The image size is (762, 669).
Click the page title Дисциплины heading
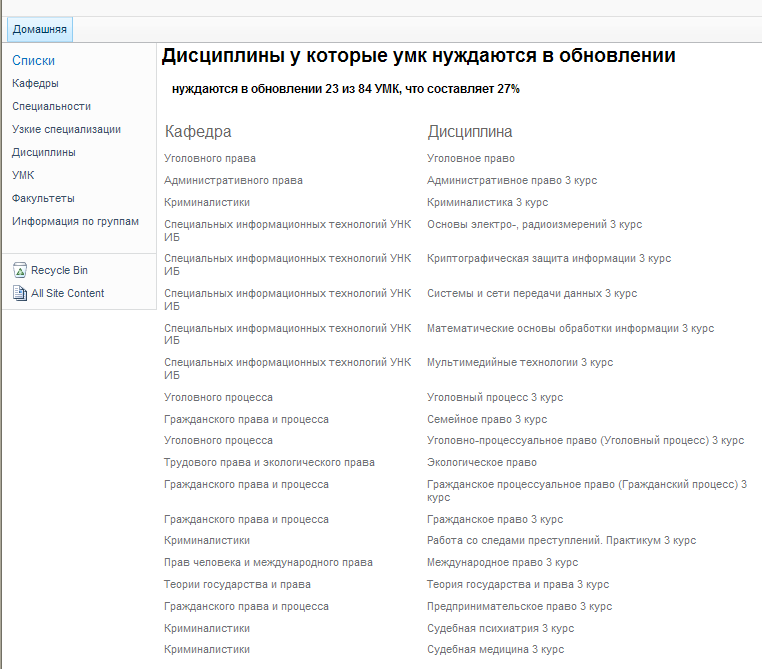418,56
